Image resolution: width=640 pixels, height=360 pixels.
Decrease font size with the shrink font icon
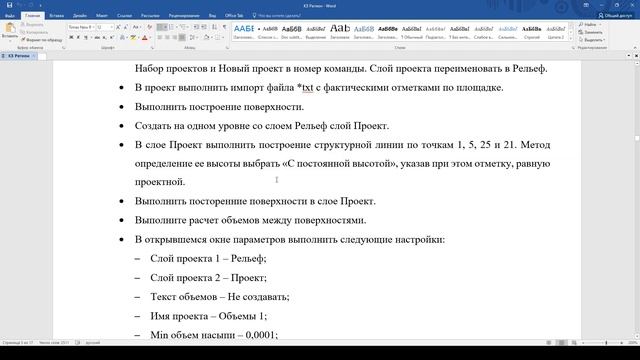click(x=125, y=27)
